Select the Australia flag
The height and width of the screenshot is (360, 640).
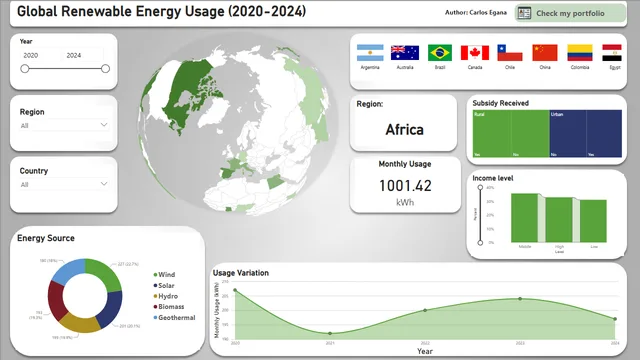coord(405,53)
